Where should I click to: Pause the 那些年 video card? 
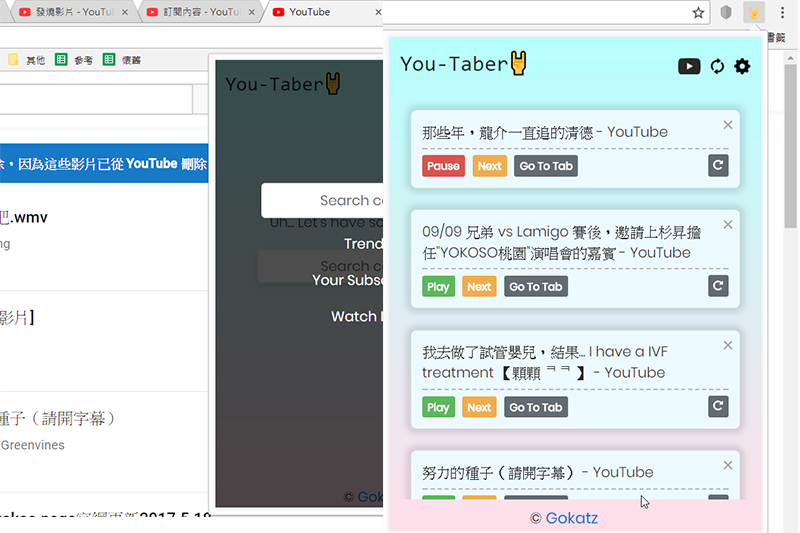[443, 166]
